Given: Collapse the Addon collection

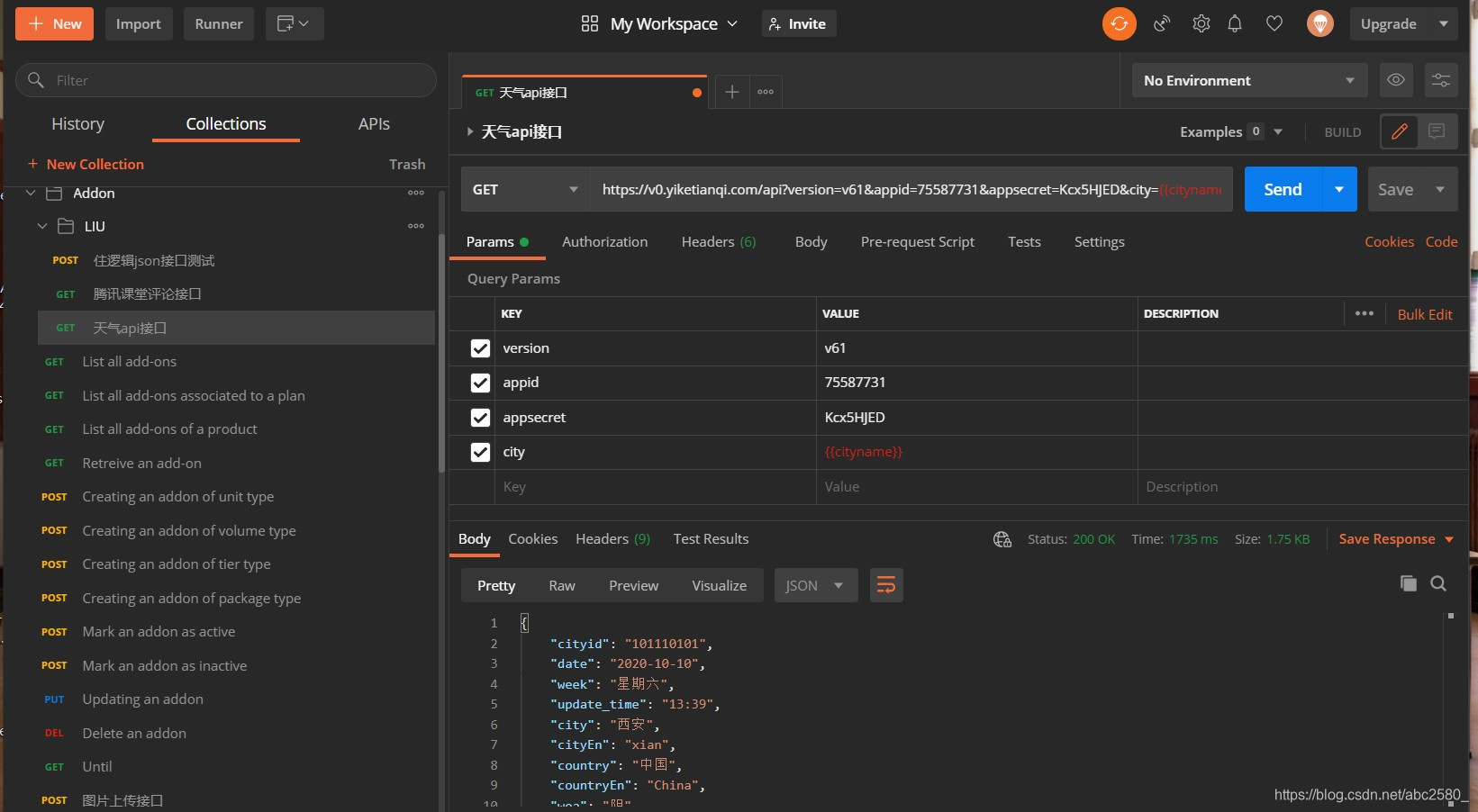Looking at the screenshot, I should coord(31,193).
